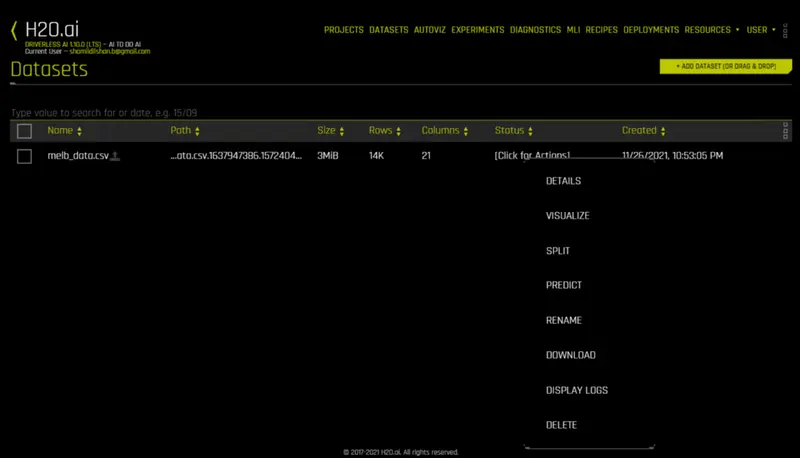Screen dimensions: 800x458
Task: Select Rename in actions menu
Action: [x=564, y=320]
